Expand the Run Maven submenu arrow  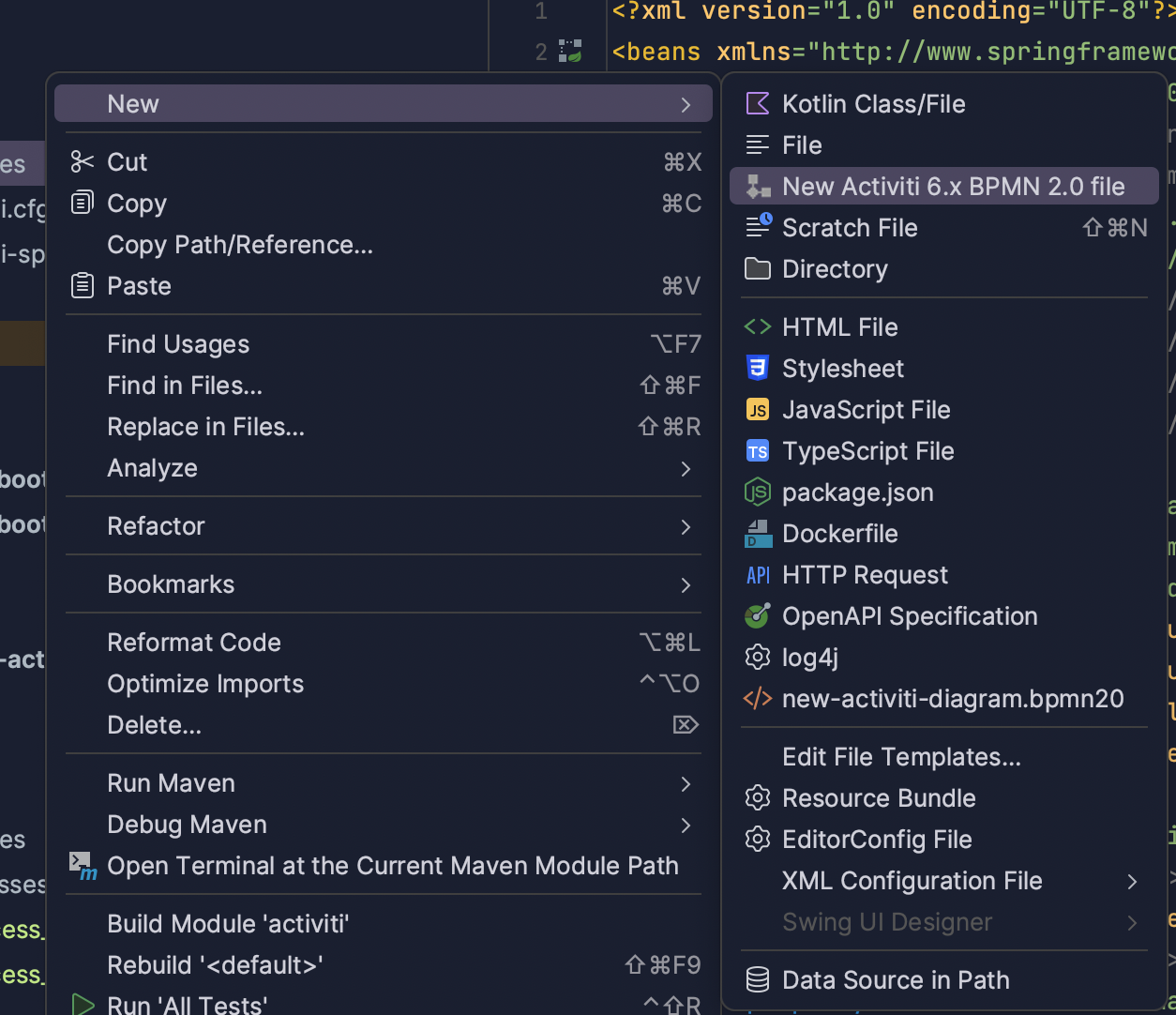pyautogui.click(x=686, y=783)
